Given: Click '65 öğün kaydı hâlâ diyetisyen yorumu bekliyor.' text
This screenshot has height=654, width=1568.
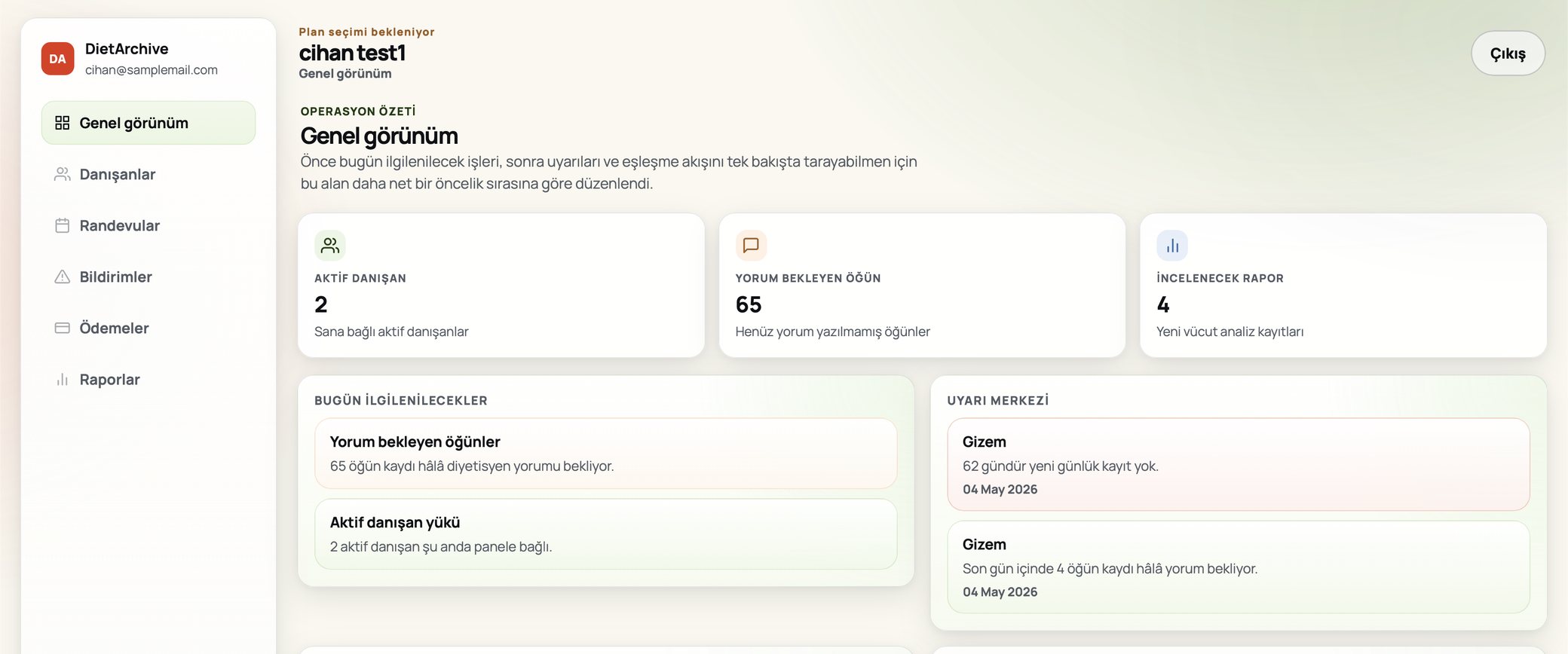Looking at the screenshot, I should 472,466.
